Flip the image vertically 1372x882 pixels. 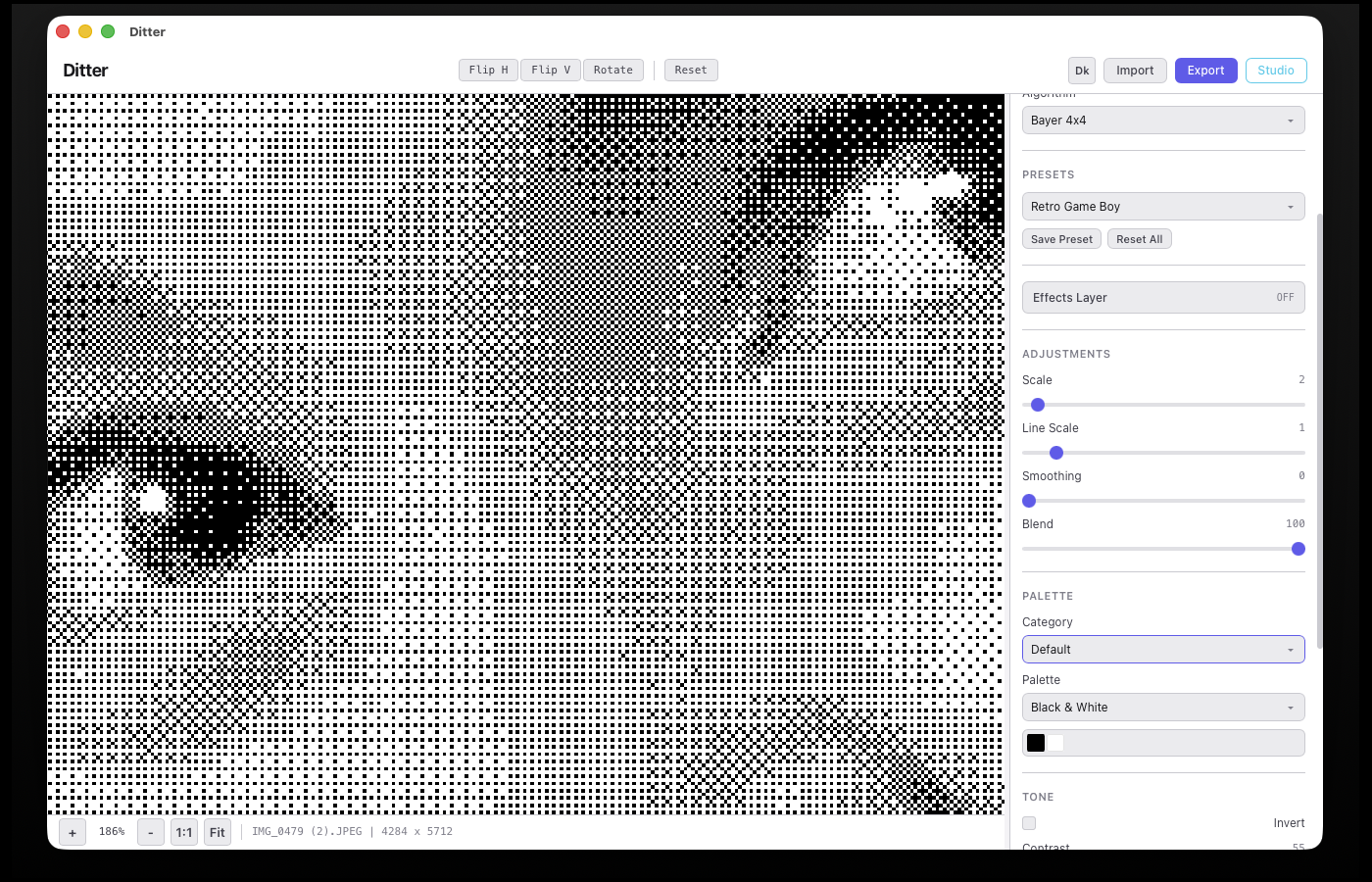551,71
